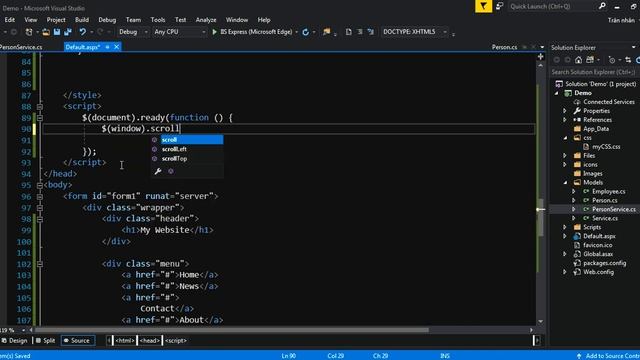Click the Undo arrow icon
The width and height of the screenshot is (640, 360).
pos(82,32)
